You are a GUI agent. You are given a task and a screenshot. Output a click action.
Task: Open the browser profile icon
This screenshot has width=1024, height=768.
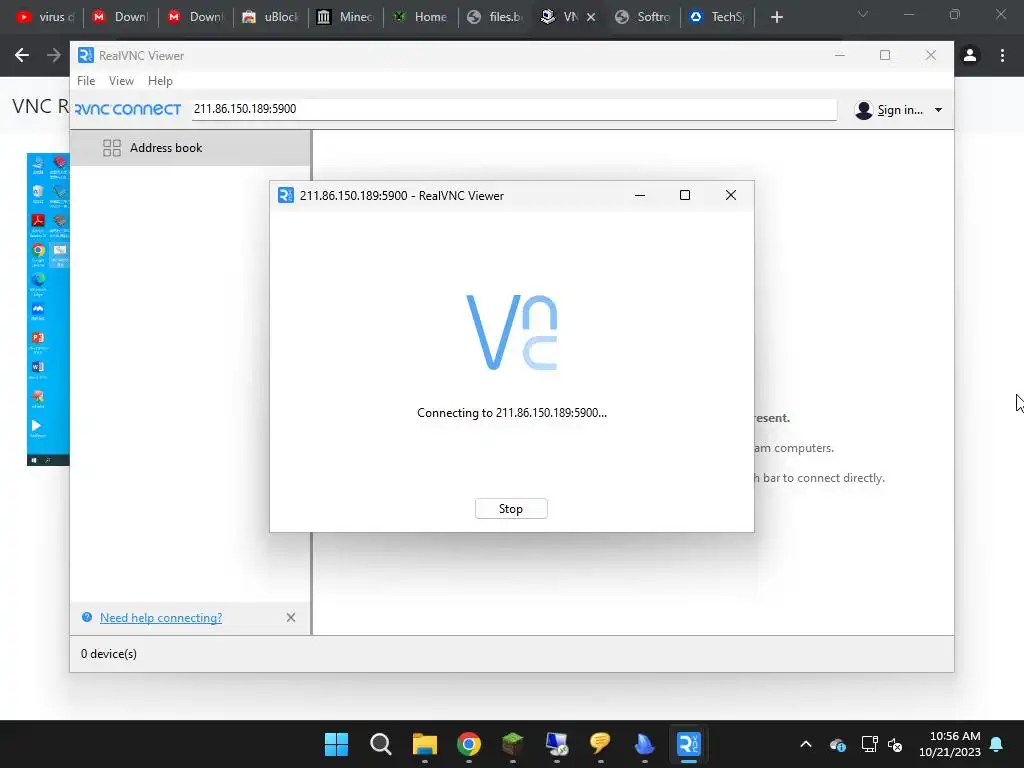coord(970,56)
